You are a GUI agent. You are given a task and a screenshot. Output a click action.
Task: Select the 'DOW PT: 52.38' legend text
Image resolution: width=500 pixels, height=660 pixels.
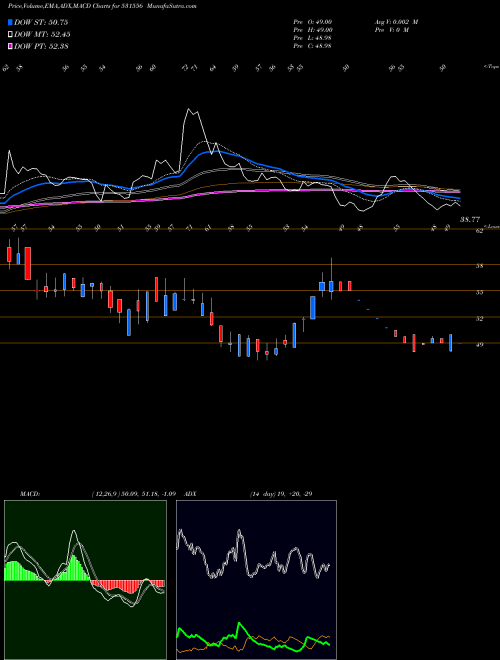41,46
